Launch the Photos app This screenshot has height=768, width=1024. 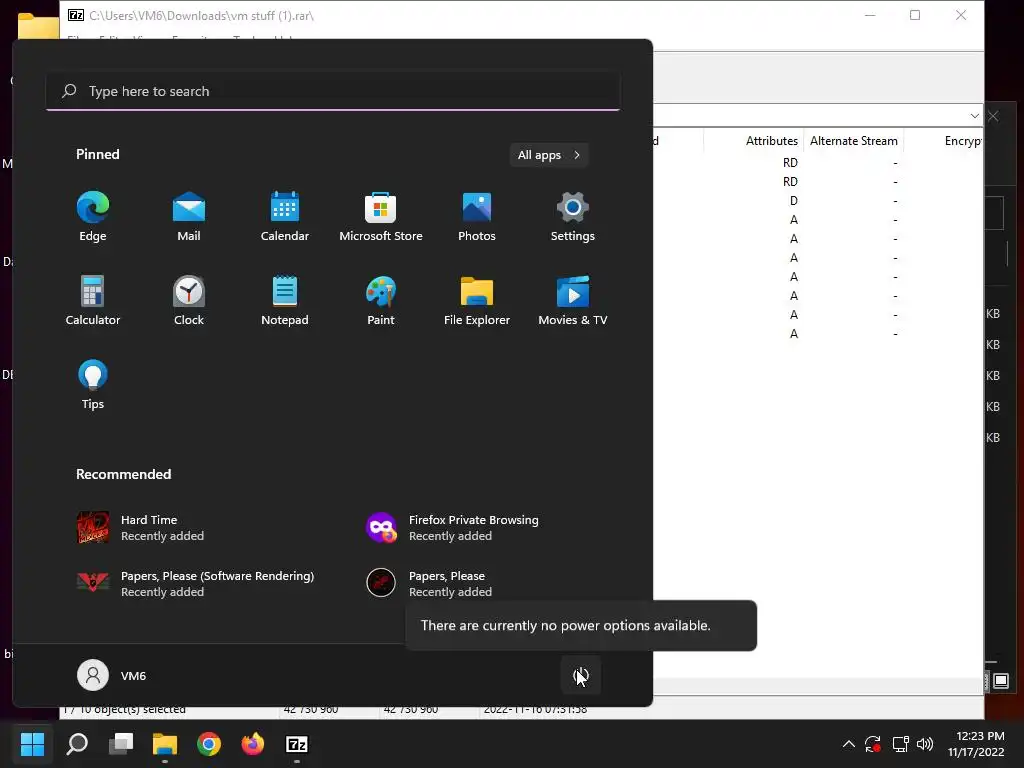point(477,217)
